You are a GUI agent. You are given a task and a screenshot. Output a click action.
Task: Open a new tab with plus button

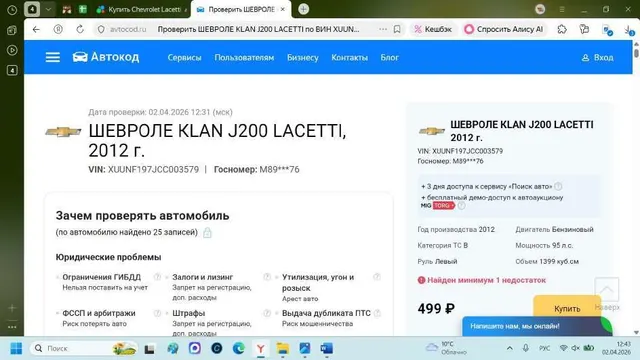point(303,9)
